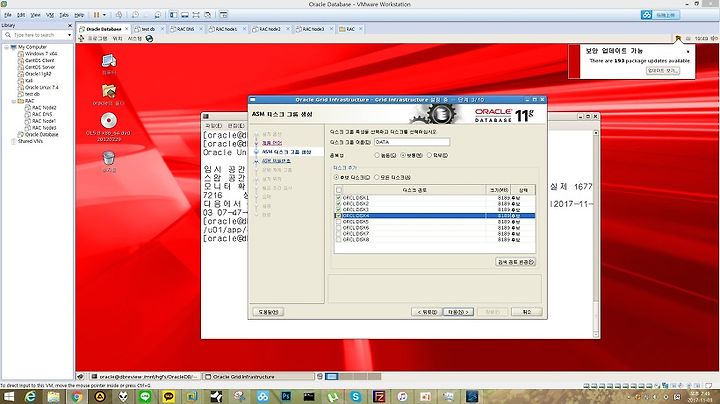Select the External redundancy radio button

[x=429, y=155]
